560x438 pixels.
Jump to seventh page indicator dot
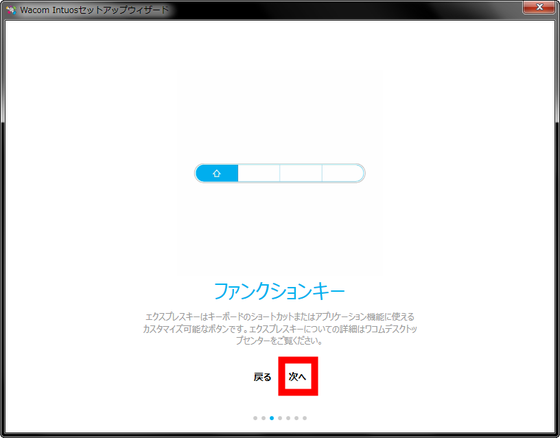click(305, 418)
